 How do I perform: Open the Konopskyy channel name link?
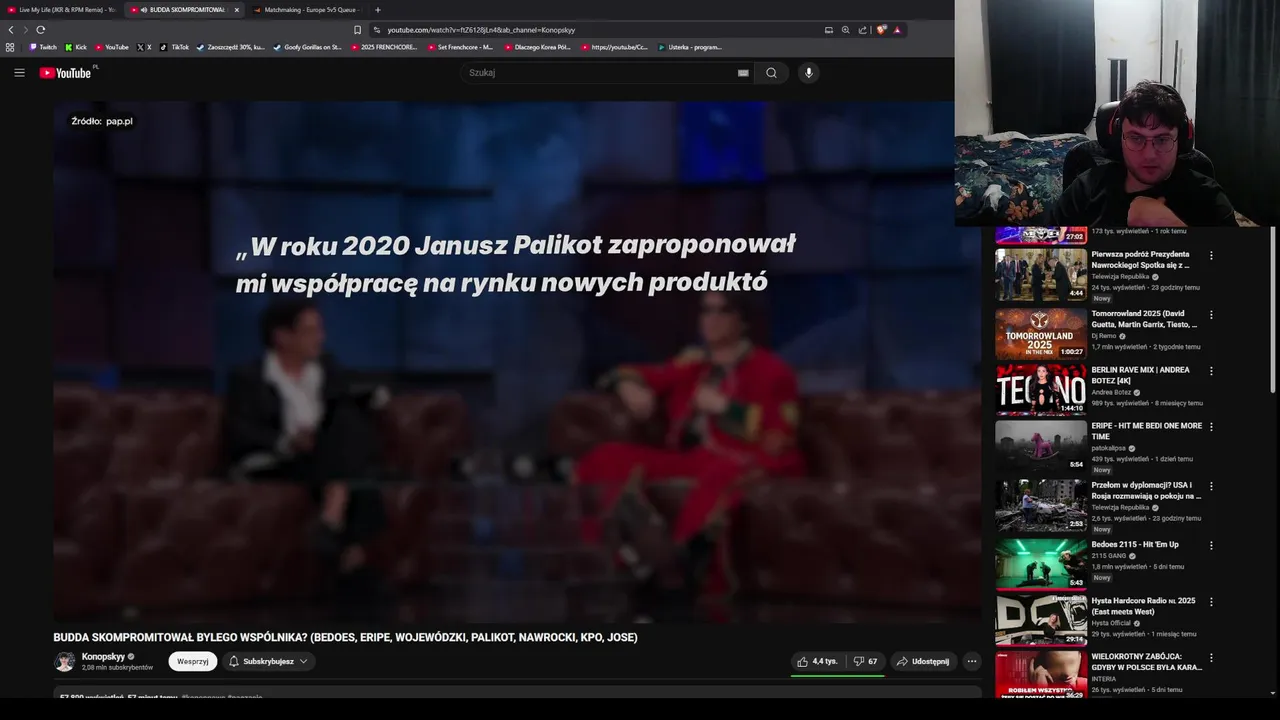pos(103,657)
